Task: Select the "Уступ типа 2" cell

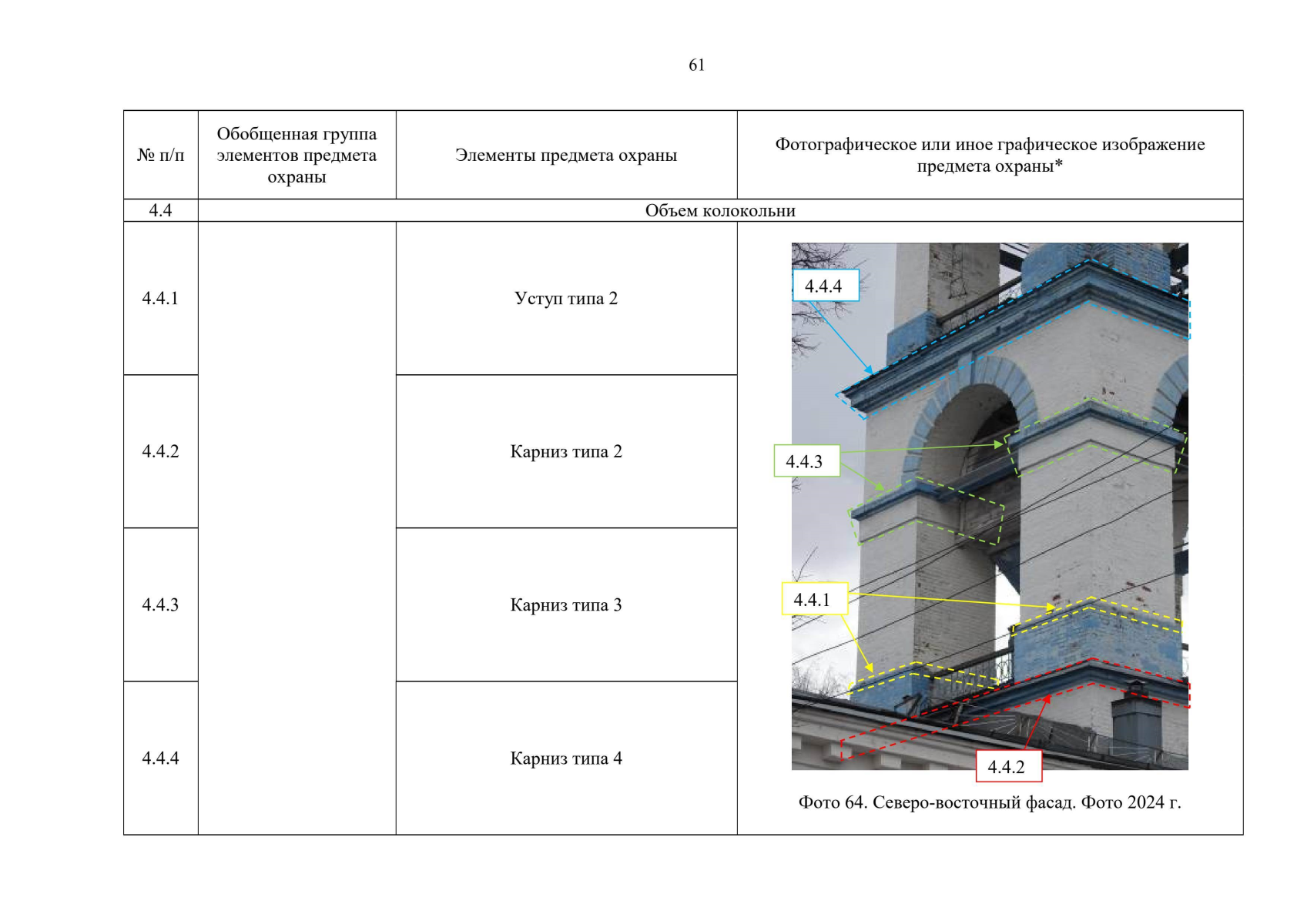Action: tap(566, 299)
